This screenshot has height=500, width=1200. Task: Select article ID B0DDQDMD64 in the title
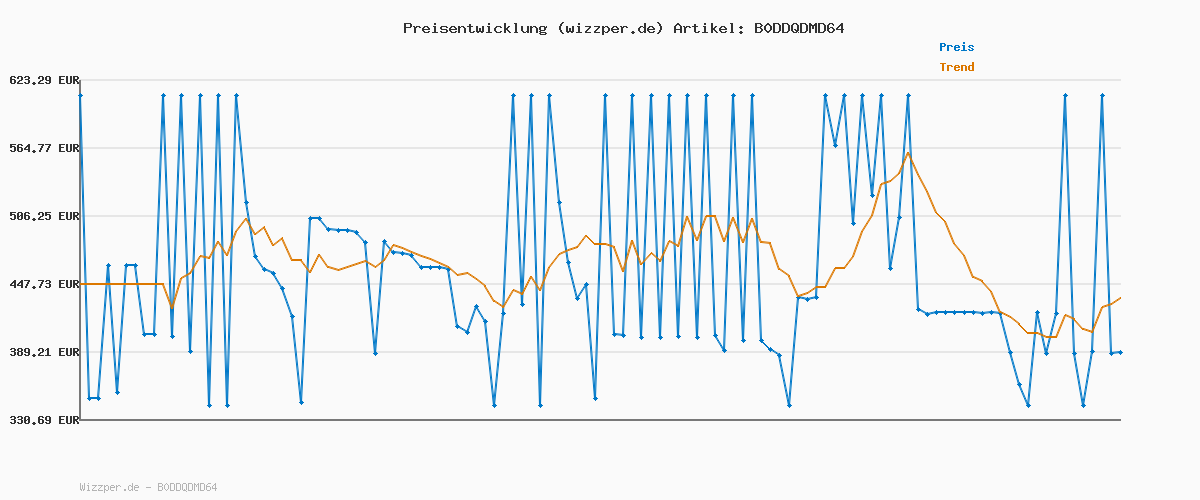coord(798,28)
